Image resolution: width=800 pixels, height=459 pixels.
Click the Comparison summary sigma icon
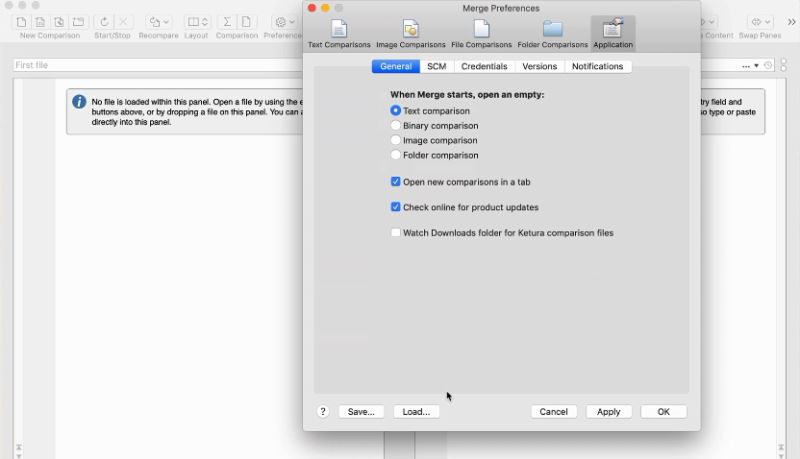[x=227, y=22]
